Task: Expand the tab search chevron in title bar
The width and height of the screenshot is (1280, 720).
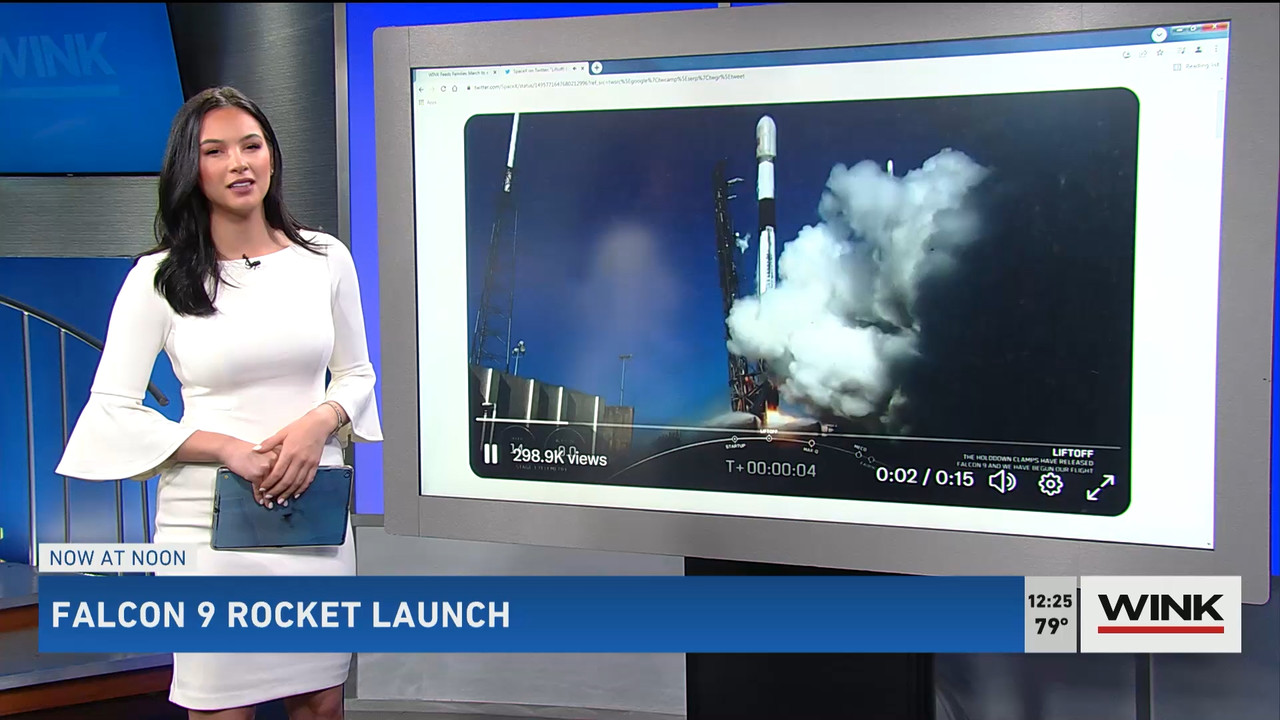Action: pyautogui.click(x=1159, y=34)
